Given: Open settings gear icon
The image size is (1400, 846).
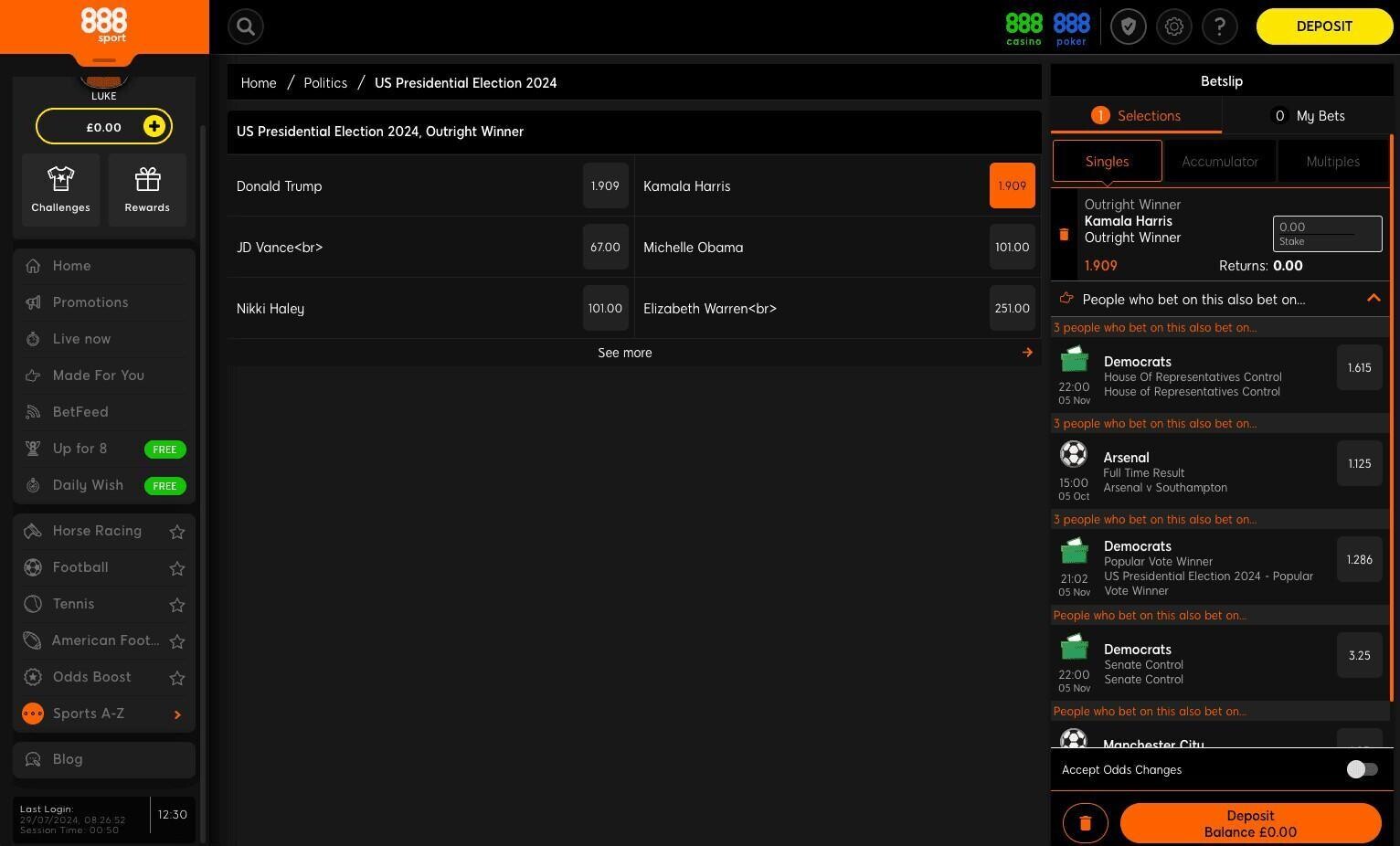Looking at the screenshot, I should [1174, 26].
